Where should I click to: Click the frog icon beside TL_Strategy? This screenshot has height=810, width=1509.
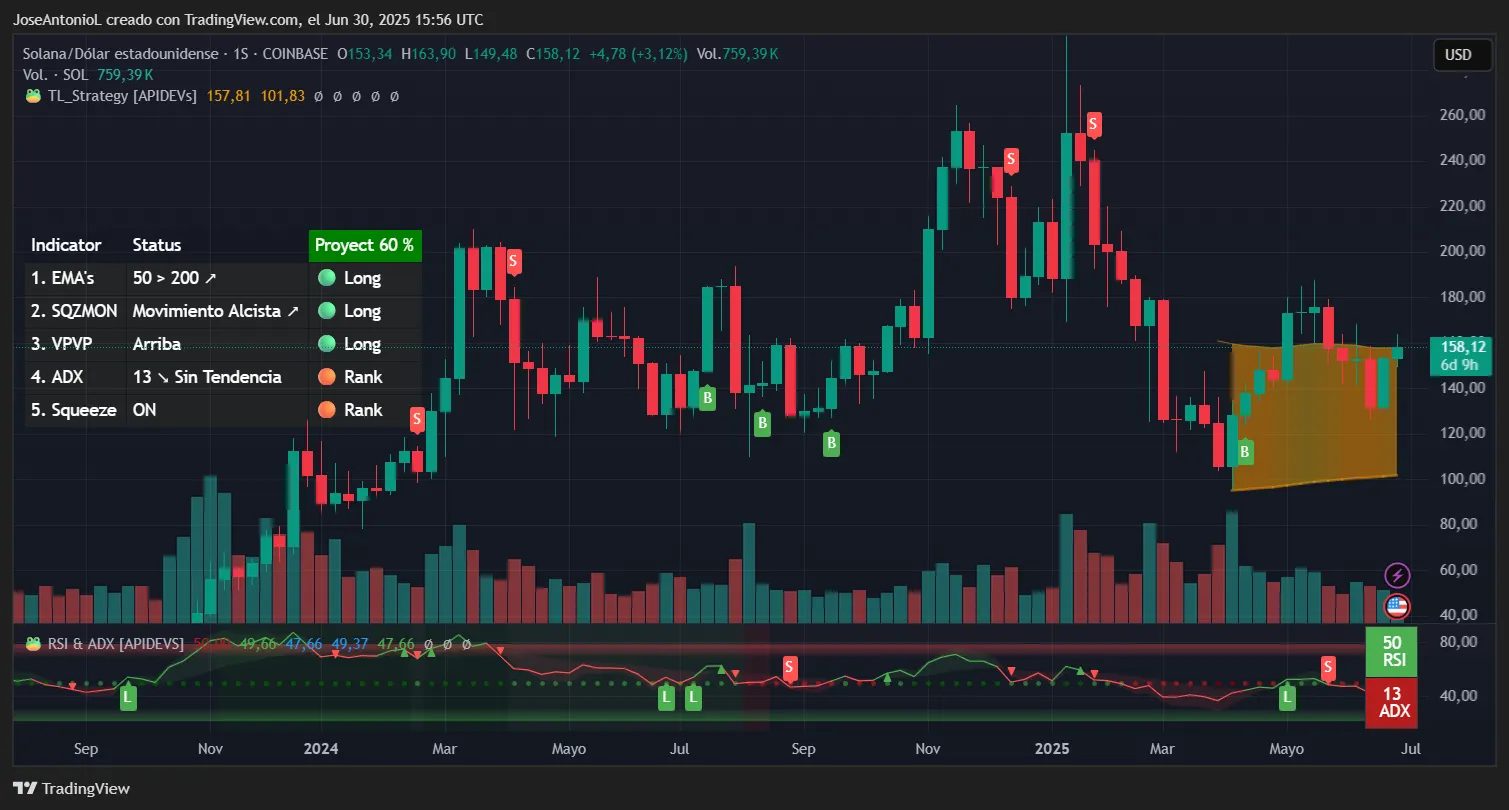tap(33, 96)
